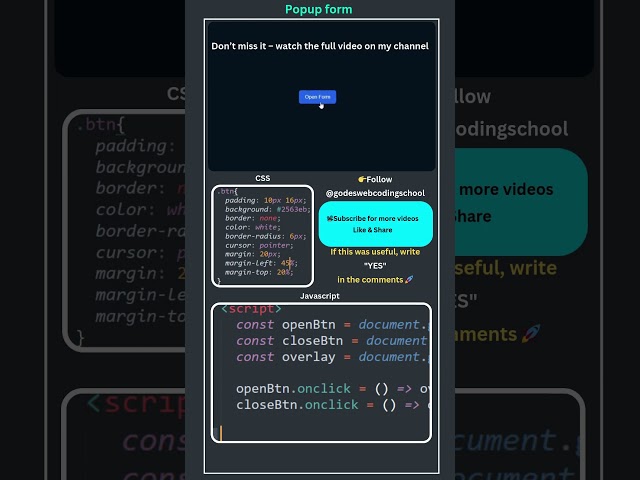Image resolution: width=640 pixels, height=480 pixels.
Task: Click the cyan Subscribe for more videos box
Action: pos(376,224)
